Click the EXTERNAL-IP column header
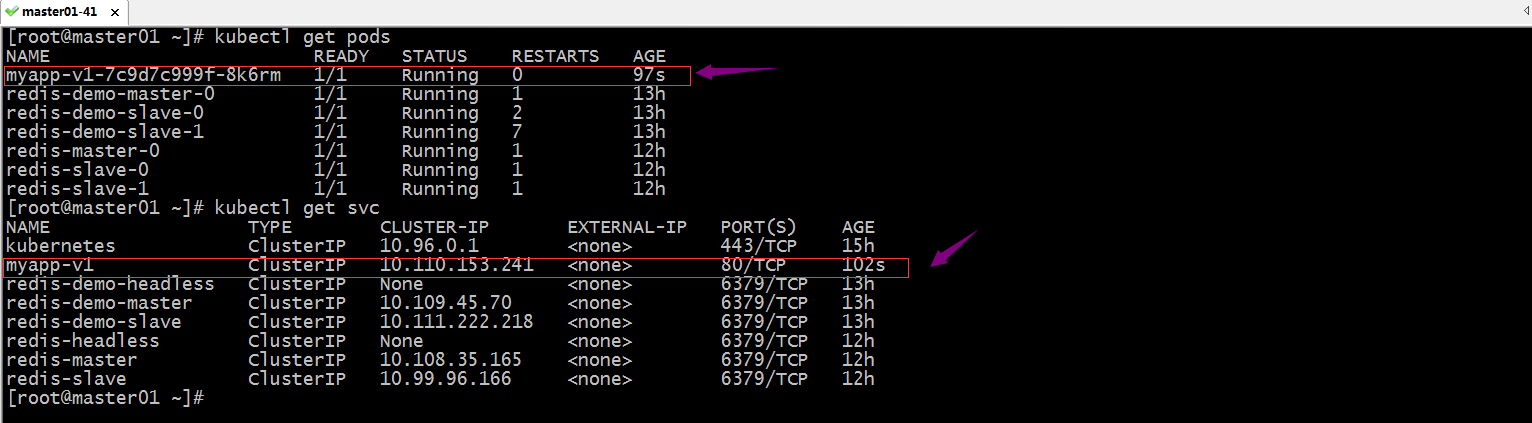 [627, 227]
